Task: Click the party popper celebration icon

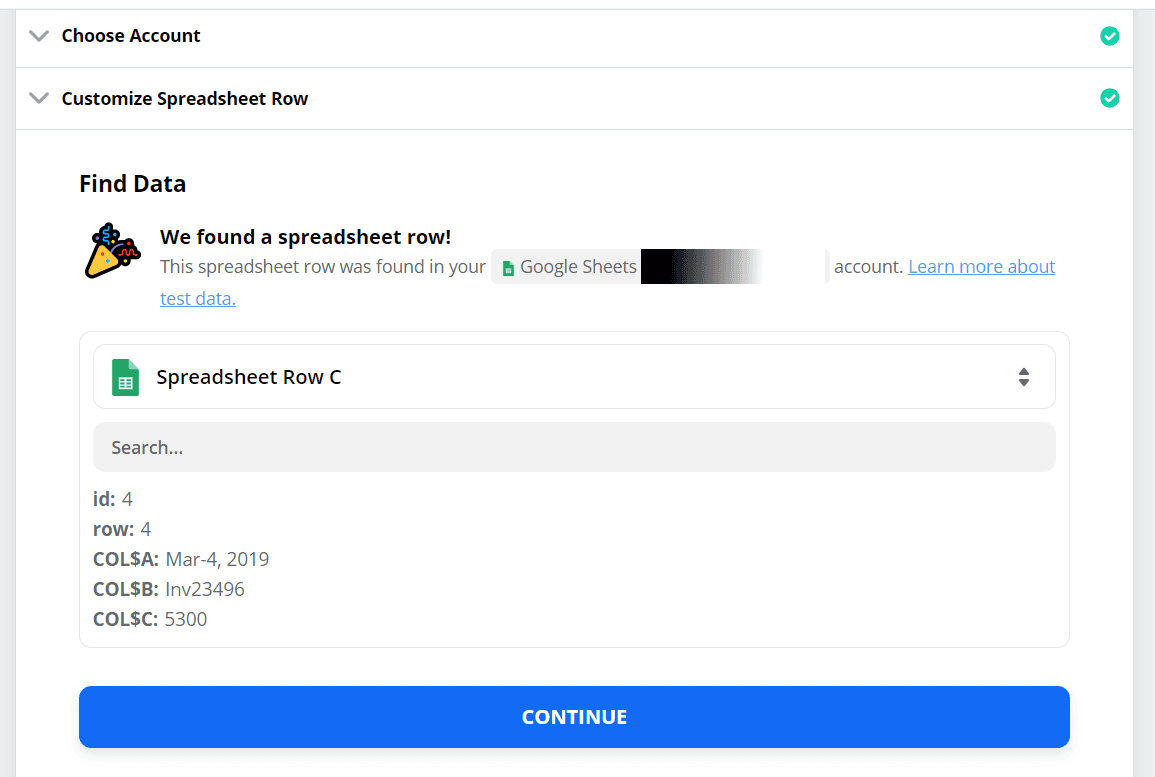Action: 112,251
